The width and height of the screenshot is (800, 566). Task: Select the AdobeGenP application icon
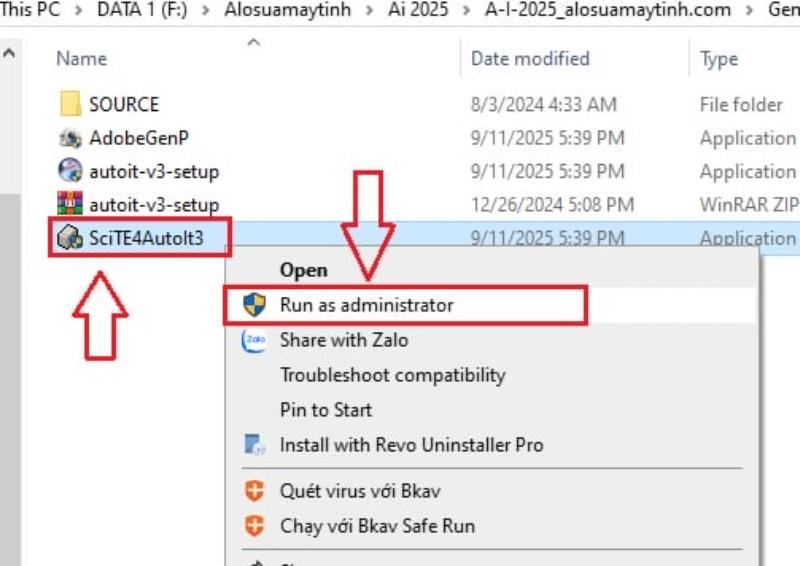(70, 138)
